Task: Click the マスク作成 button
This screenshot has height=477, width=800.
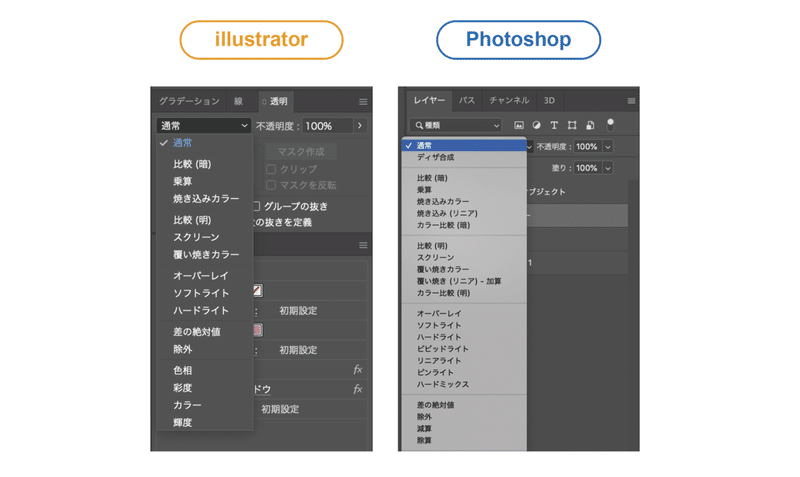Action: 301,152
